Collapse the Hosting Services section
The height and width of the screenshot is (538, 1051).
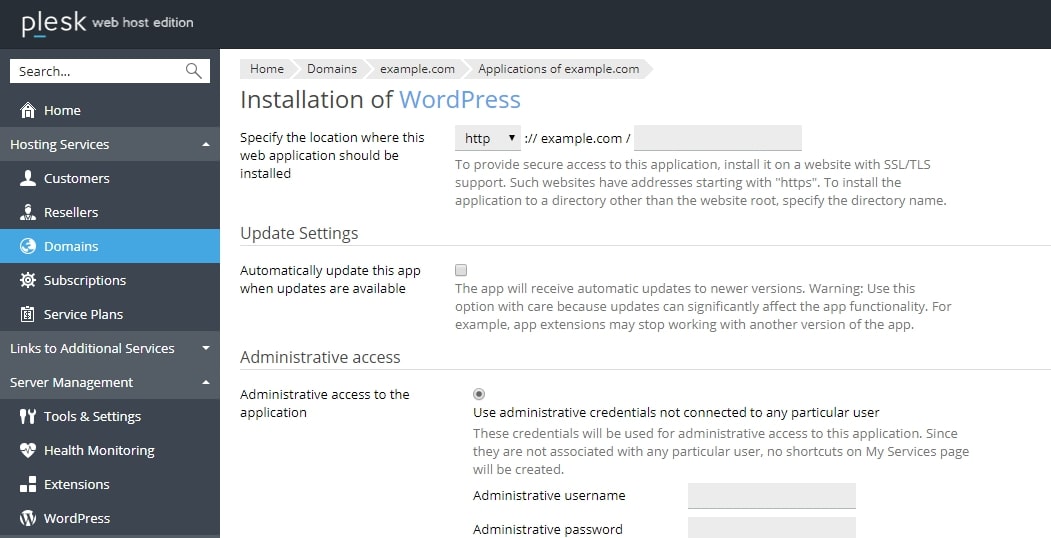point(110,144)
